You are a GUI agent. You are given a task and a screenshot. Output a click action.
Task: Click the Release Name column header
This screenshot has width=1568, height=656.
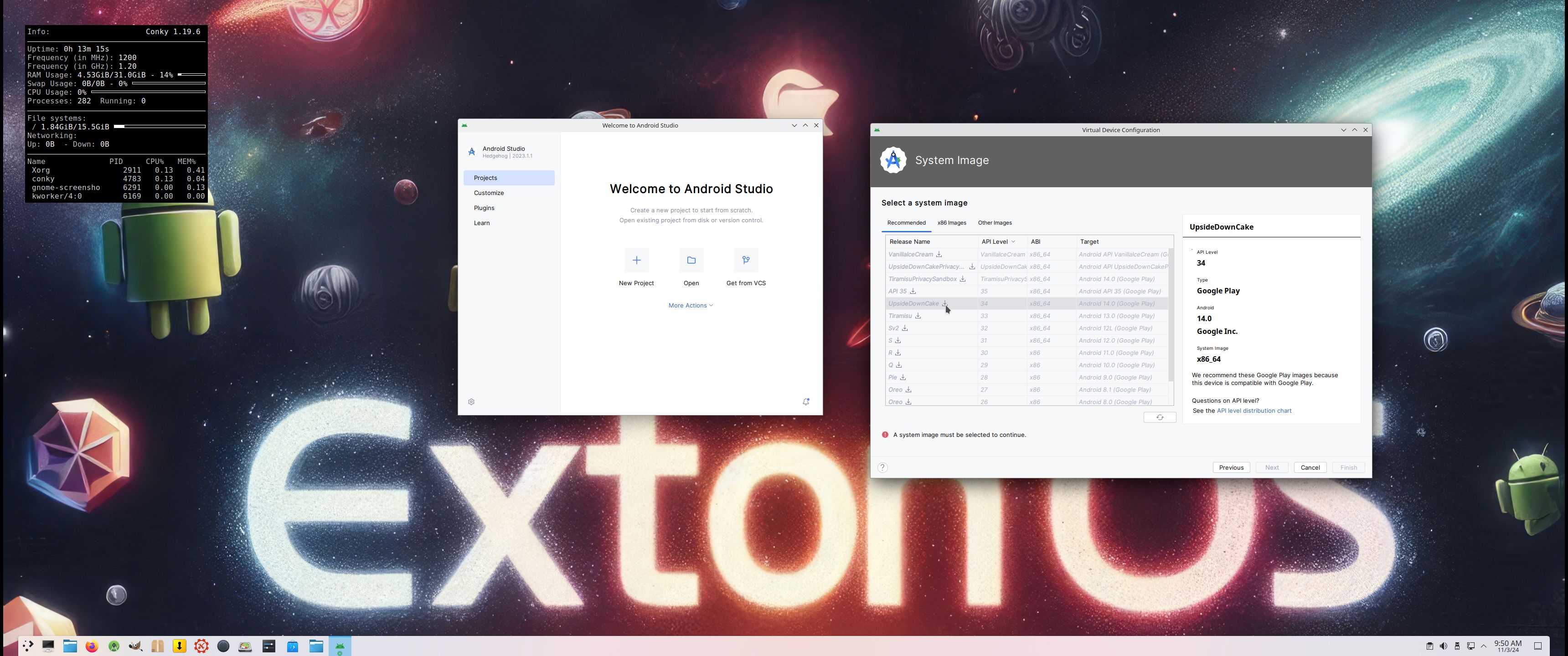point(931,241)
